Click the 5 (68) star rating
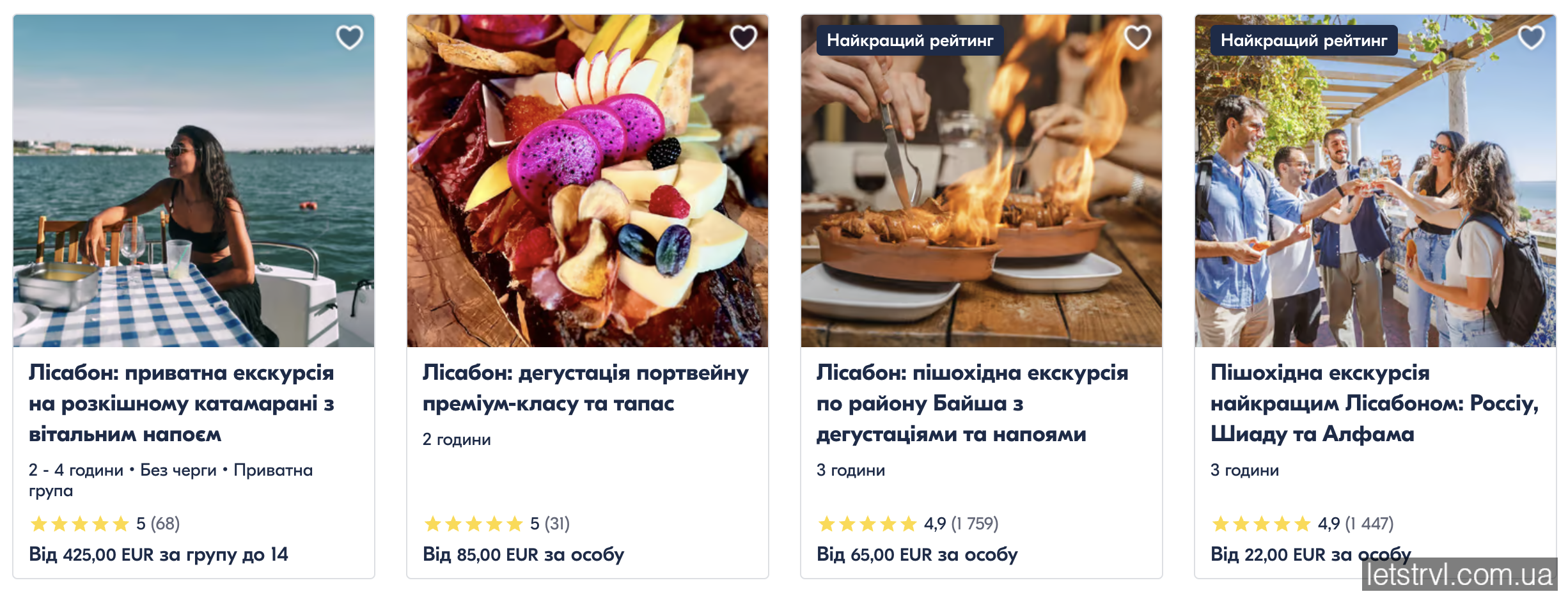This screenshot has width=1568, height=601. pos(104,524)
